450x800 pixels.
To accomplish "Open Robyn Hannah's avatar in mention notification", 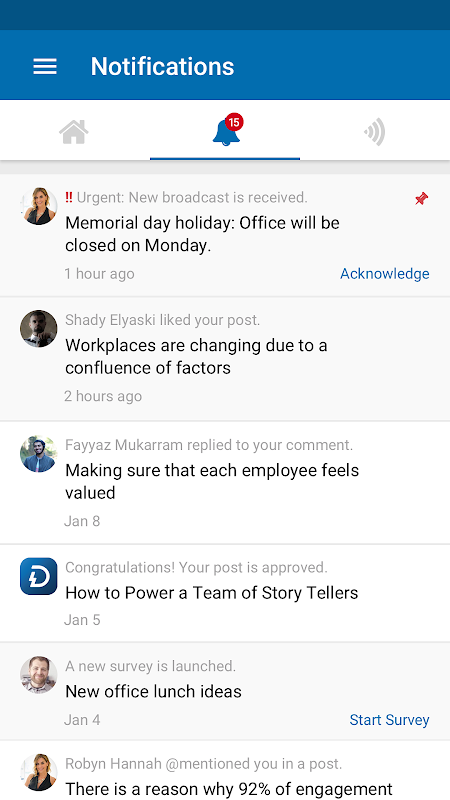I will [39, 772].
